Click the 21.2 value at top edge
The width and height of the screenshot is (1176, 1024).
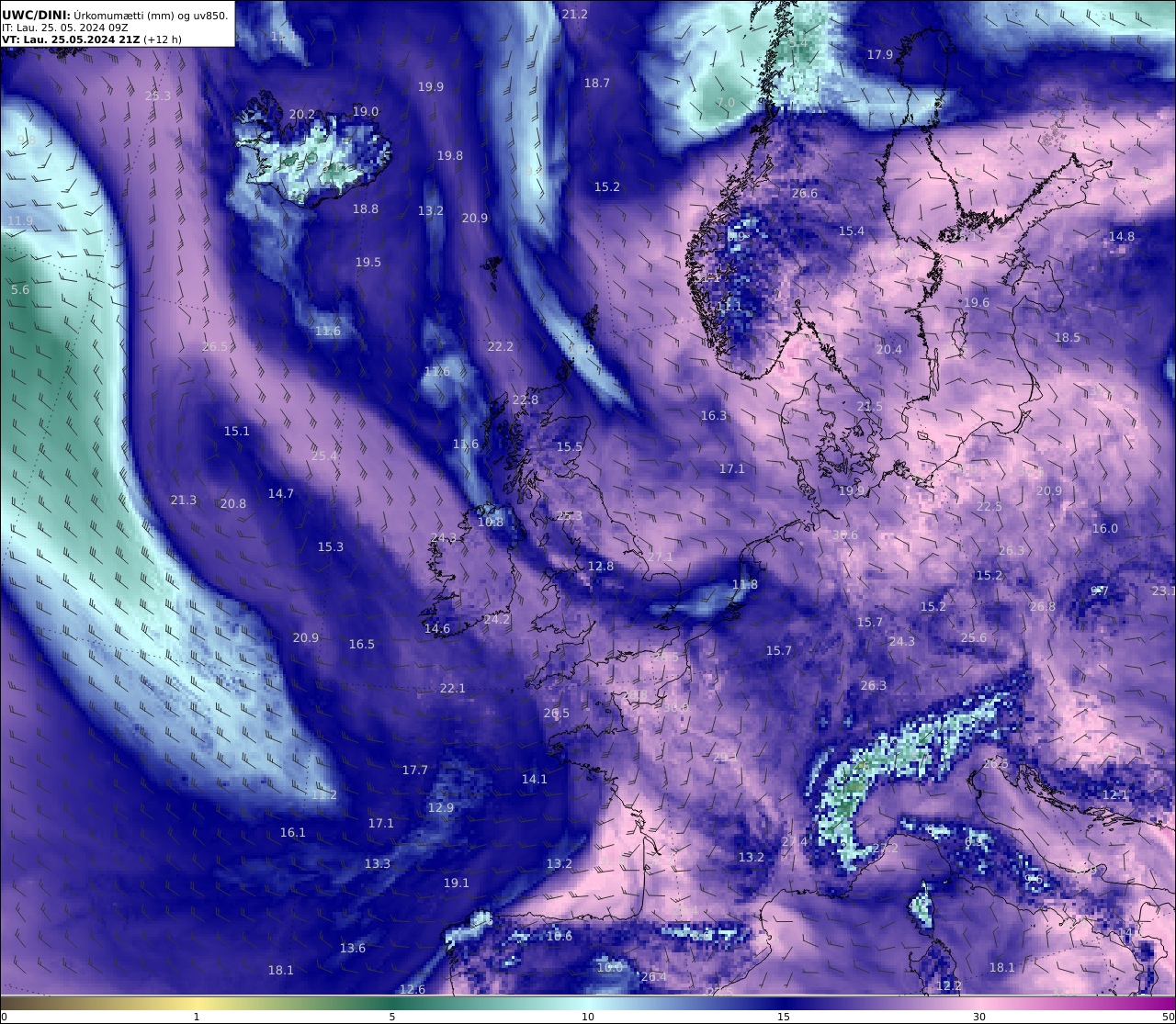pos(574,14)
